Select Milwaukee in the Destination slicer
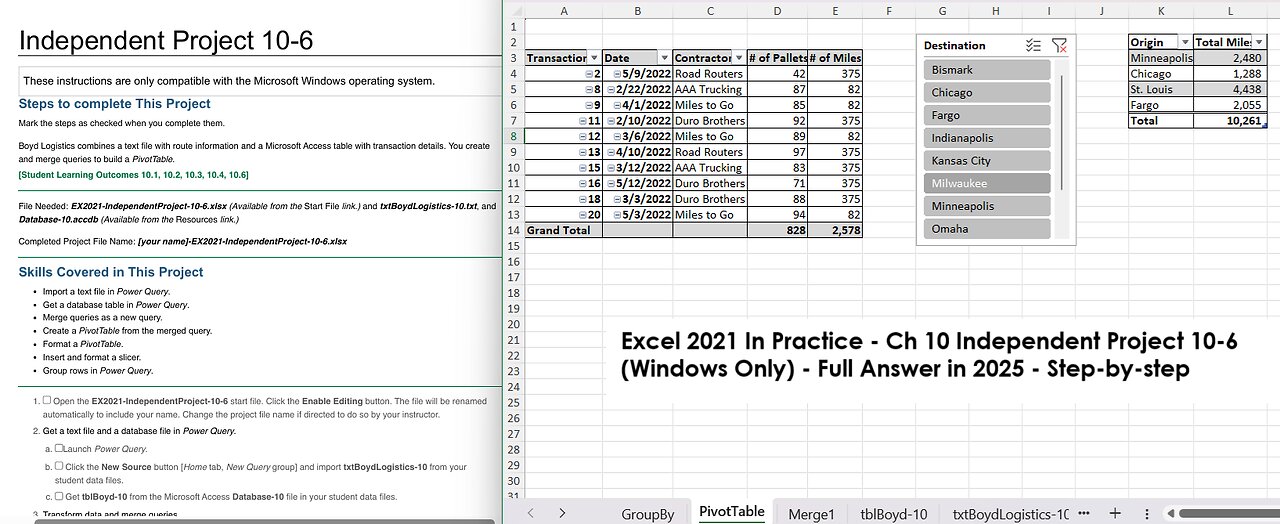 click(987, 183)
